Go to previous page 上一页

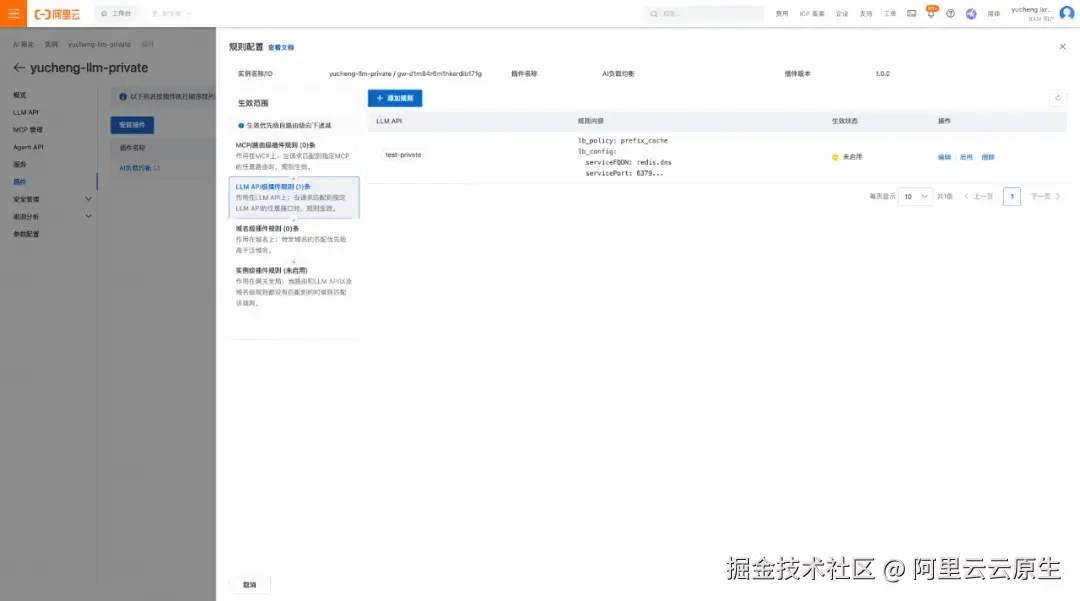[978, 196]
